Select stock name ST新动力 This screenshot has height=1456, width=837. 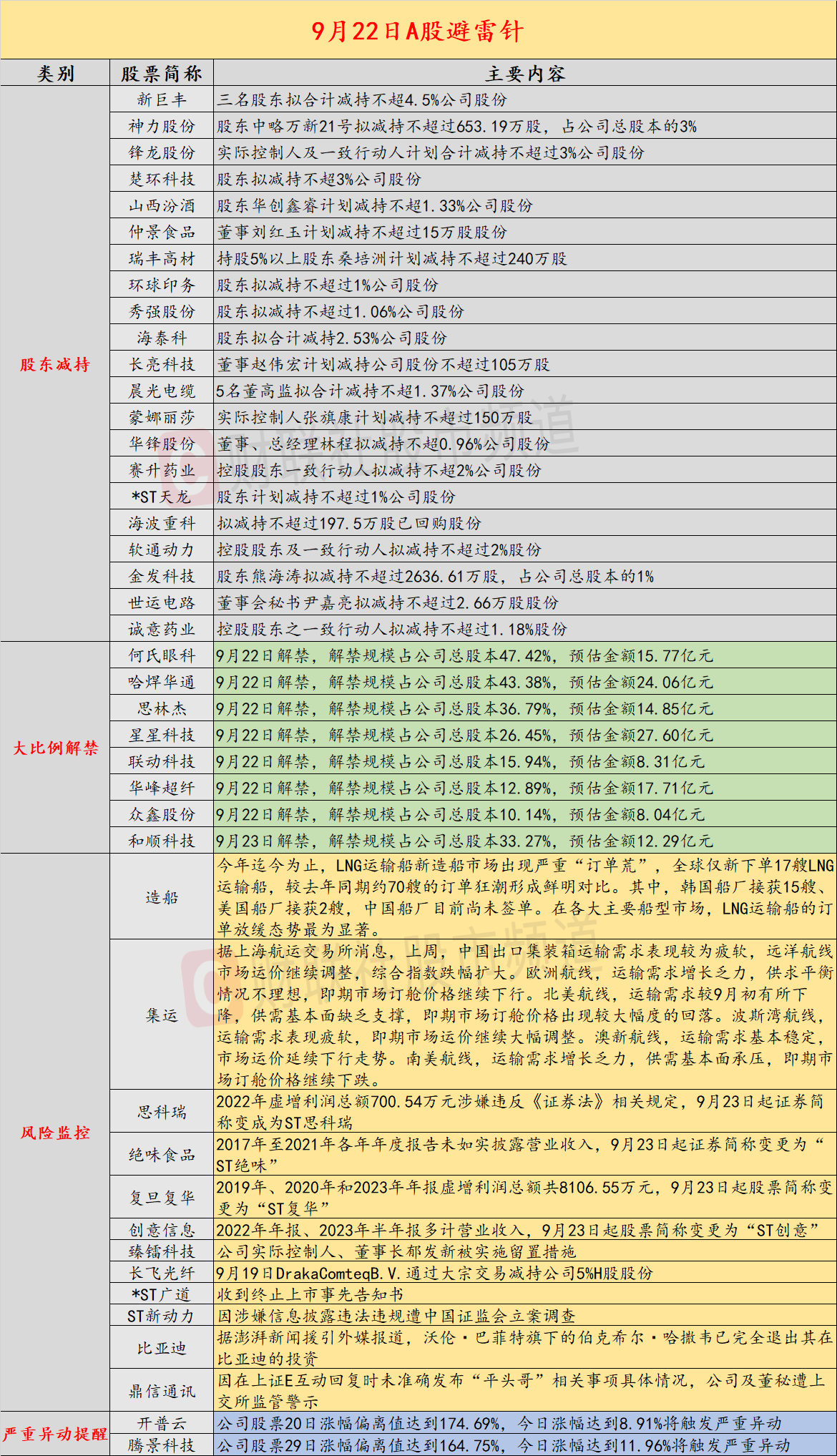pyautogui.click(x=162, y=1316)
